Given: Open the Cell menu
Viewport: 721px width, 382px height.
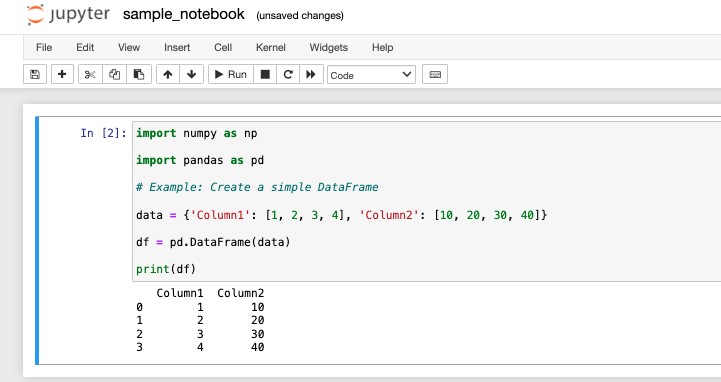Looking at the screenshot, I should pos(223,47).
